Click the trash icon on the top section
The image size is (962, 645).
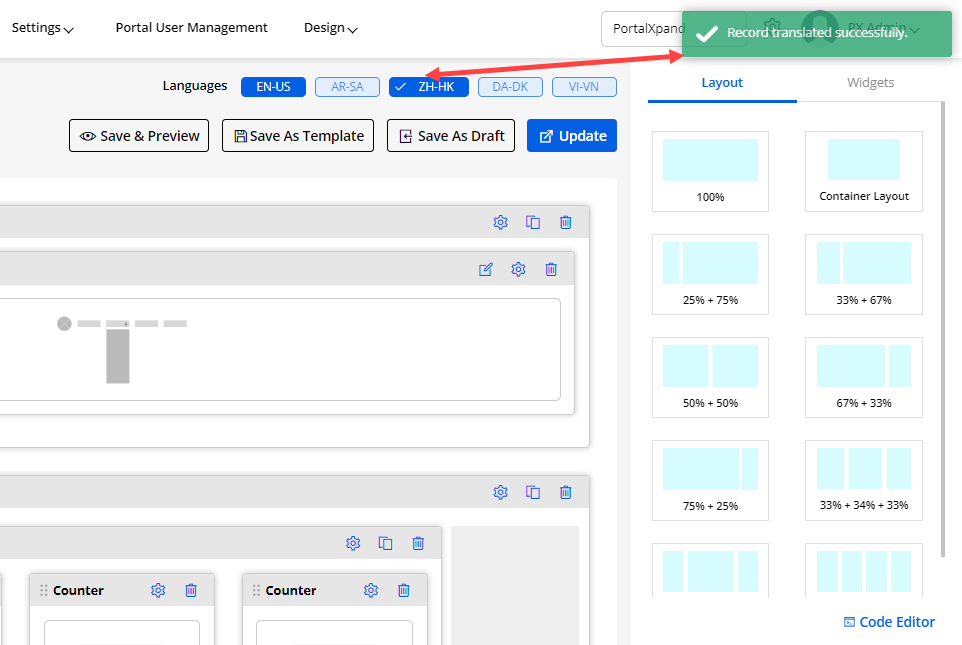click(566, 222)
